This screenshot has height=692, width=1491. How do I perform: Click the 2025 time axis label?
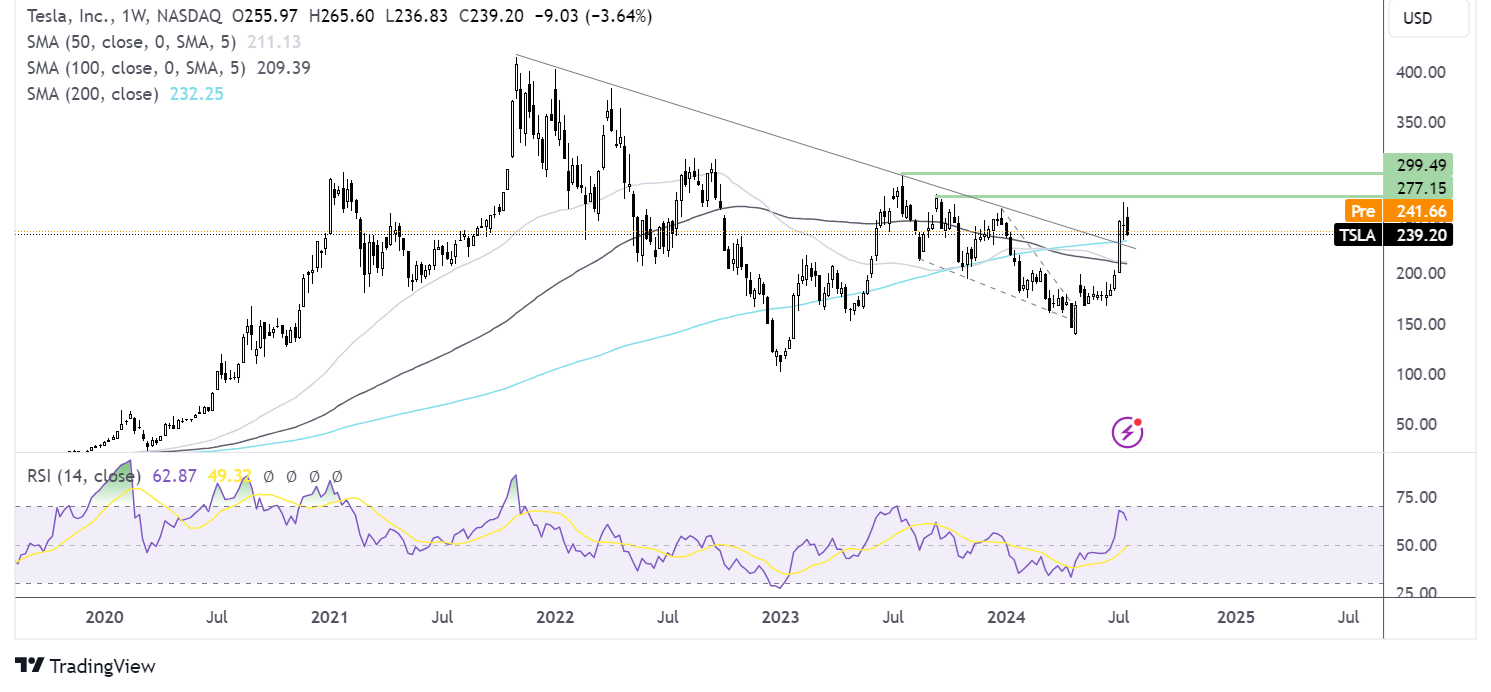[x=1236, y=617]
